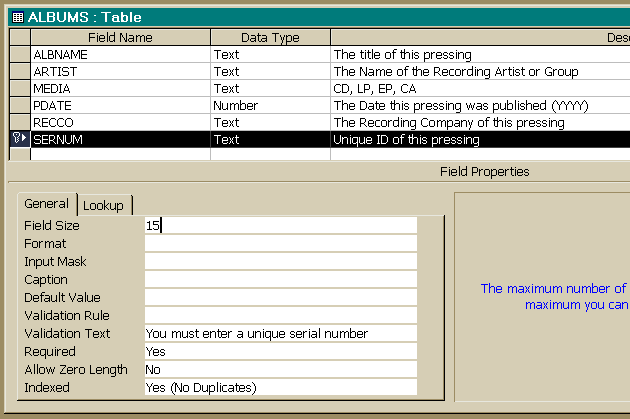Click the Data Type cell for RECCO
Image resolution: width=630 pixels, height=419 pixels.
[270, 123]
